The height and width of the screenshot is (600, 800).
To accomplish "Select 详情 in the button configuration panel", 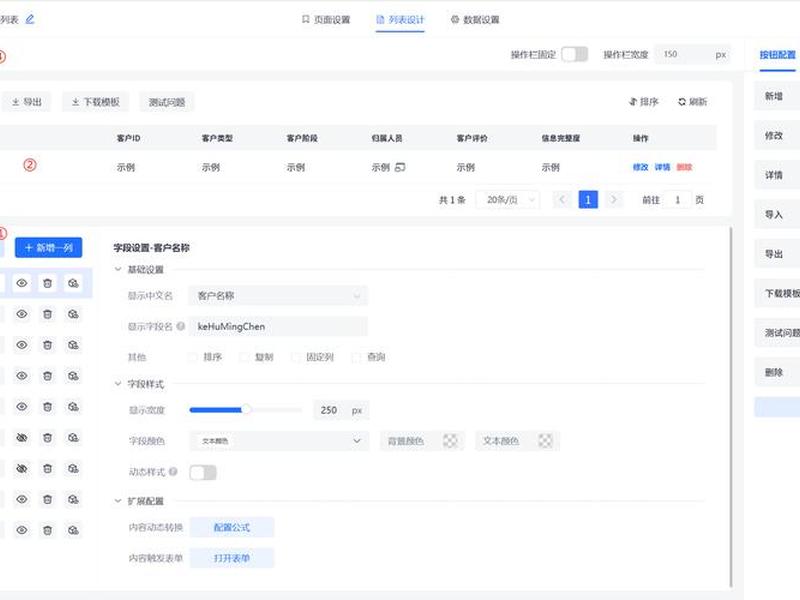I will point(777,175).
